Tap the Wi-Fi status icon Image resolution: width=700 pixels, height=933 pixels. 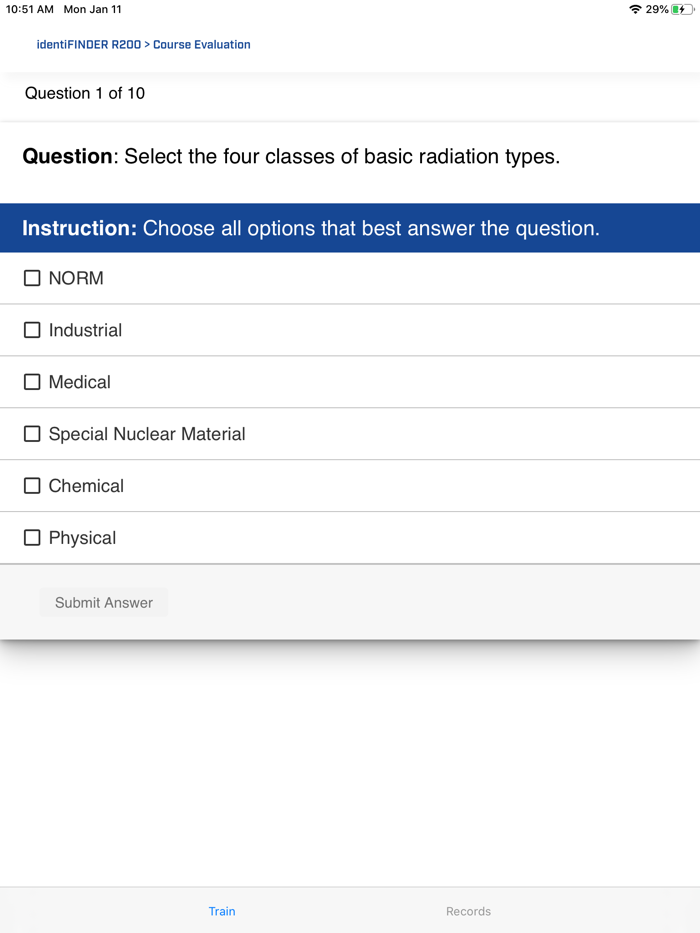635,9
